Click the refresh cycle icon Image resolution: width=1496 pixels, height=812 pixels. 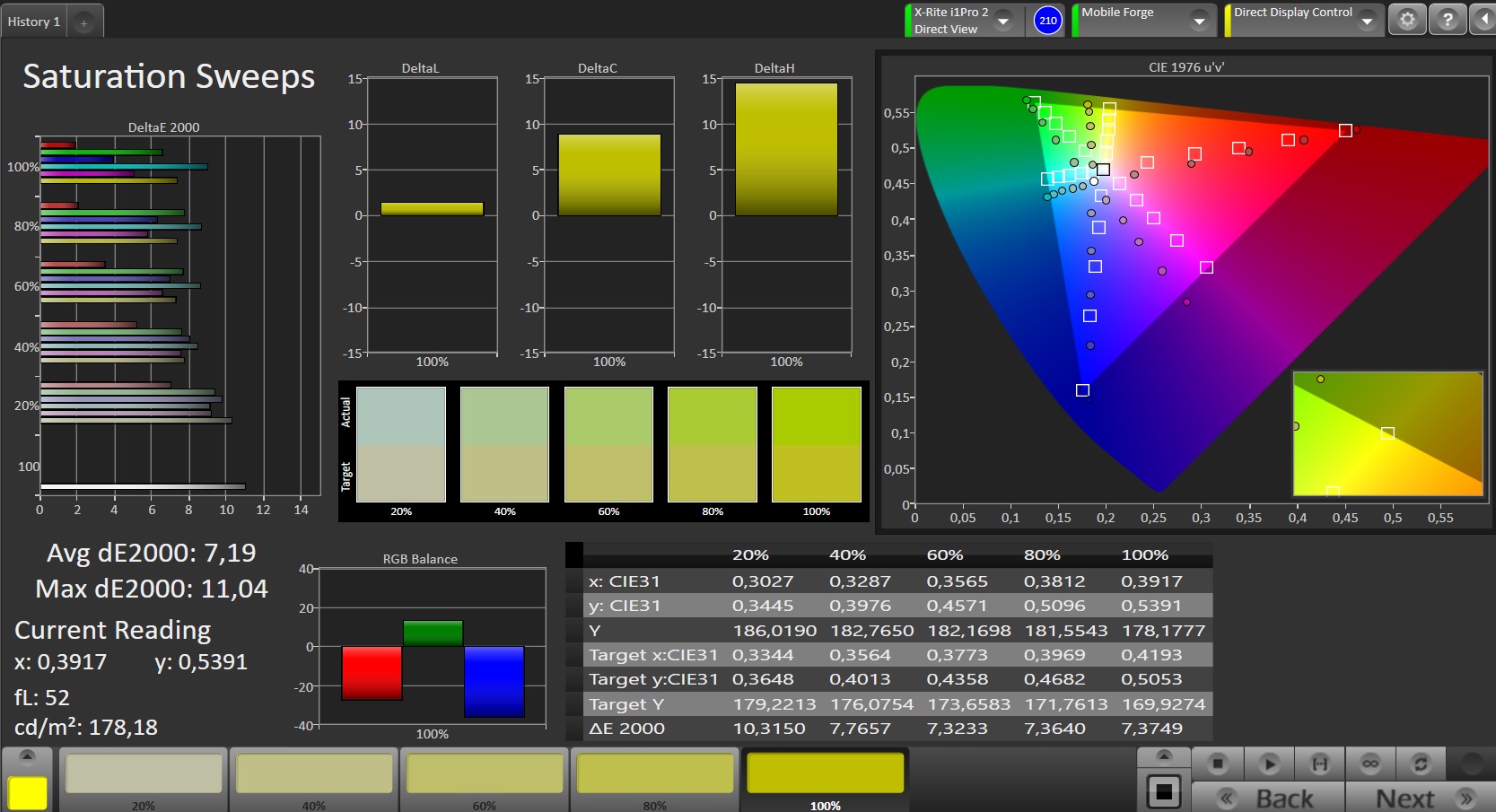click(1421, 764)
